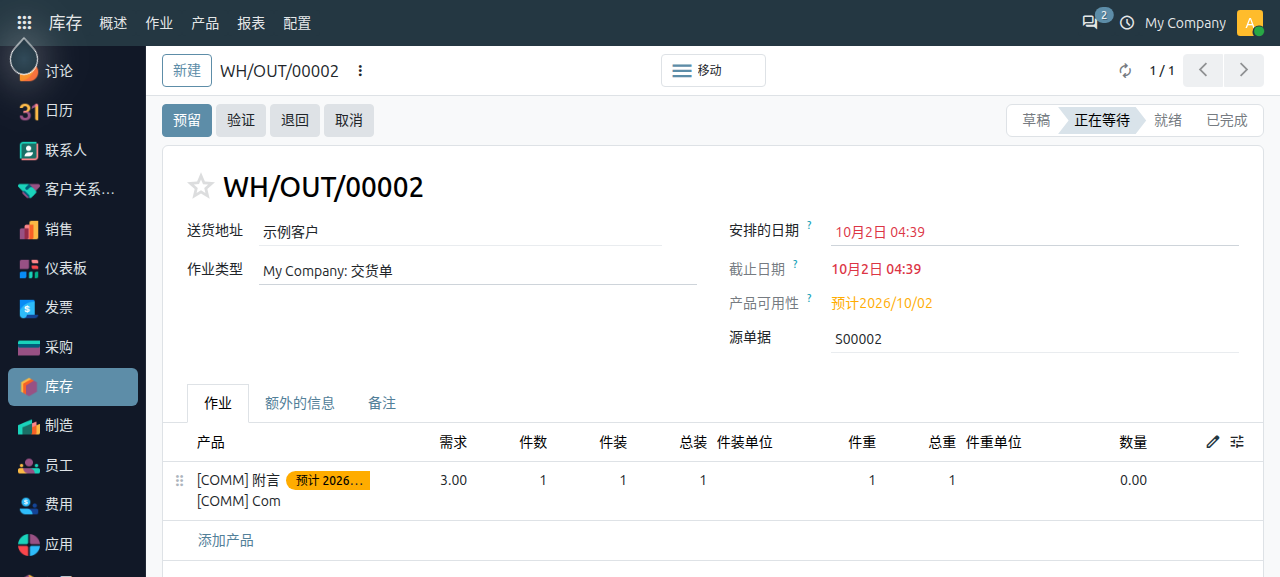Screen dimensions: 1280x577
Task: Open the 作业 top menu
Action: pyautogui.click(x=159, y=23)
